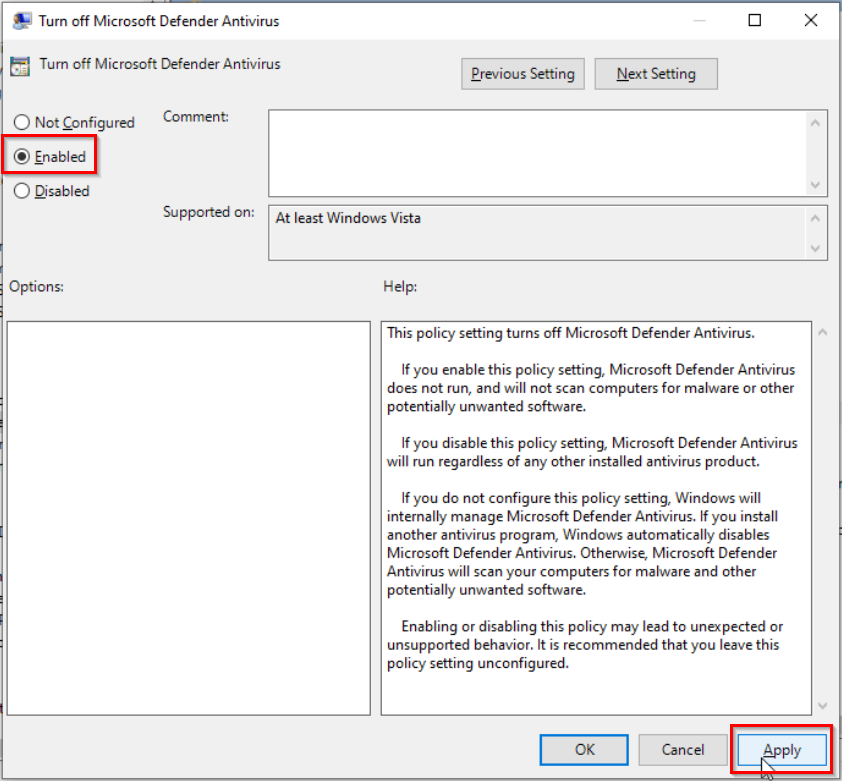842x781 pixels.
Task: Confirm with the OK button
Action: [584, 749]
